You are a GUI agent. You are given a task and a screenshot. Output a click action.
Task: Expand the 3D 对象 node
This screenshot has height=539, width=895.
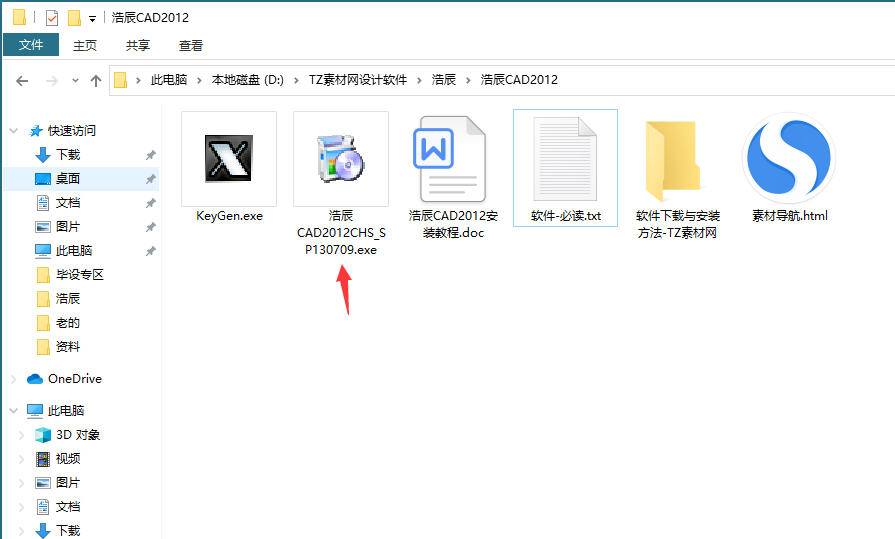tap(22, 435)
